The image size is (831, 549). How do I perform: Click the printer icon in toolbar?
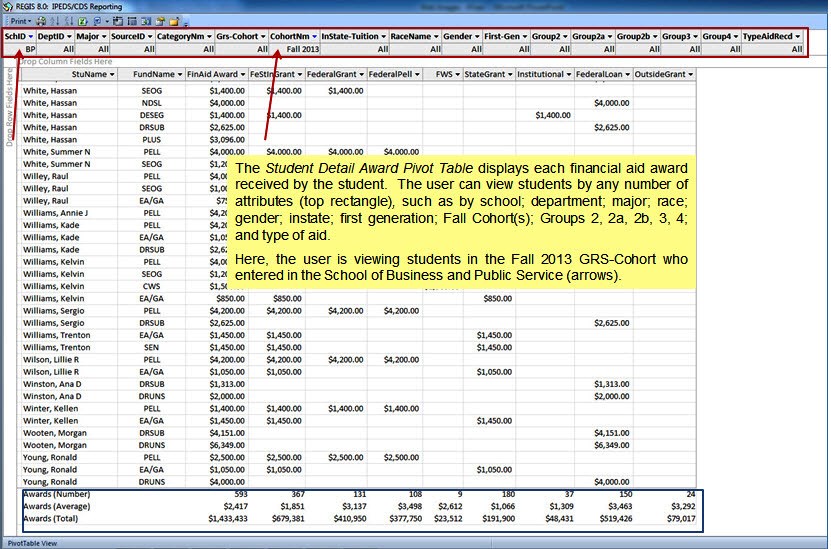[41, 21]
